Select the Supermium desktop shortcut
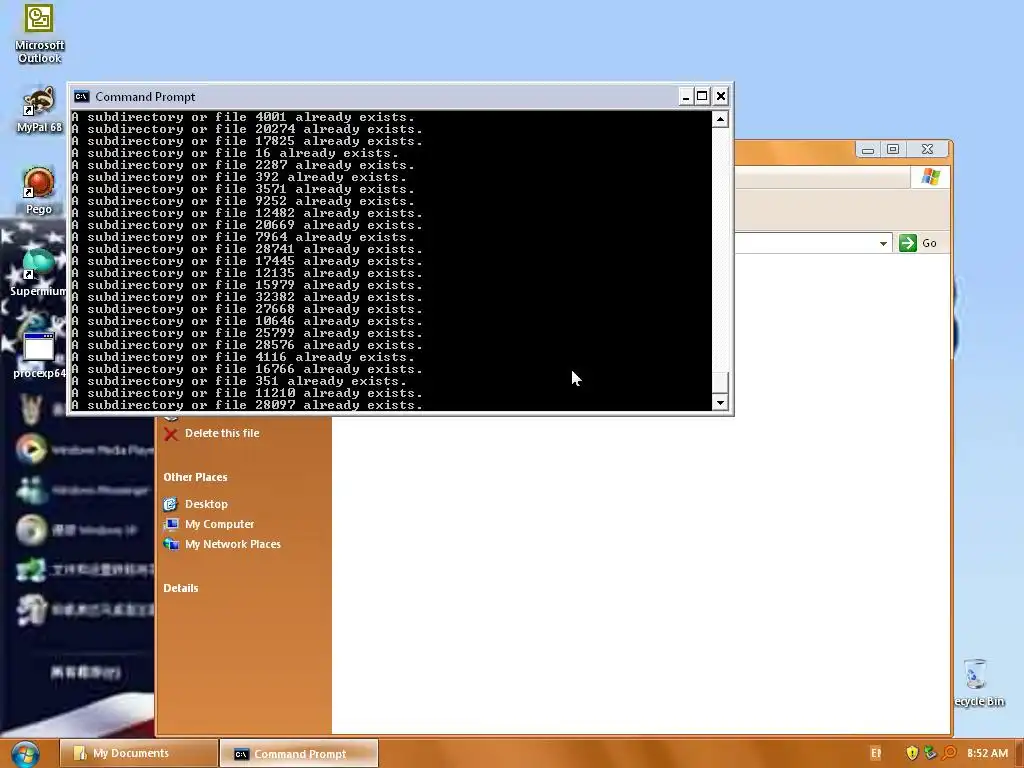 (x=39, y=272)
